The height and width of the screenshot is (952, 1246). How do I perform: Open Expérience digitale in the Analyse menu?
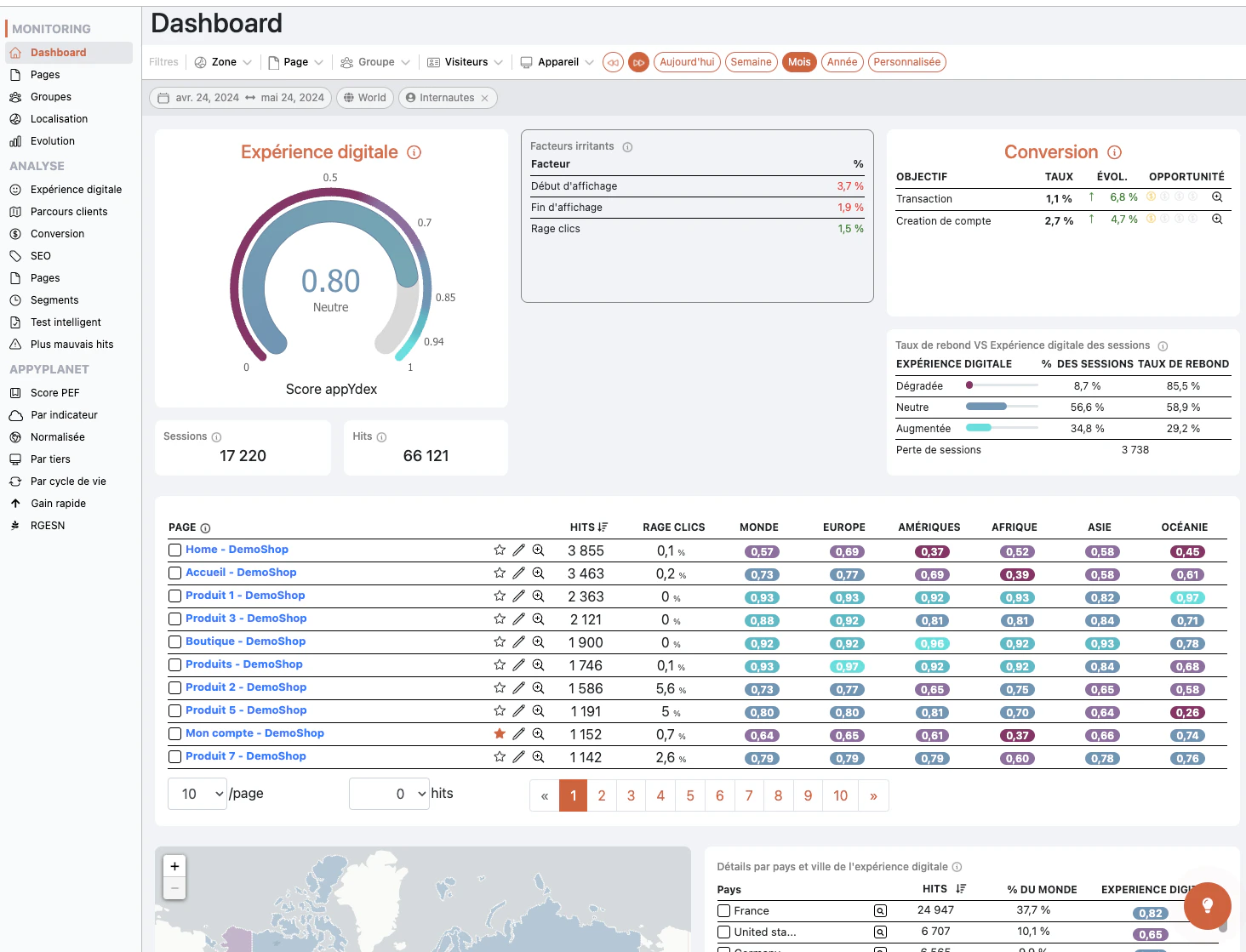pos(76,190)
